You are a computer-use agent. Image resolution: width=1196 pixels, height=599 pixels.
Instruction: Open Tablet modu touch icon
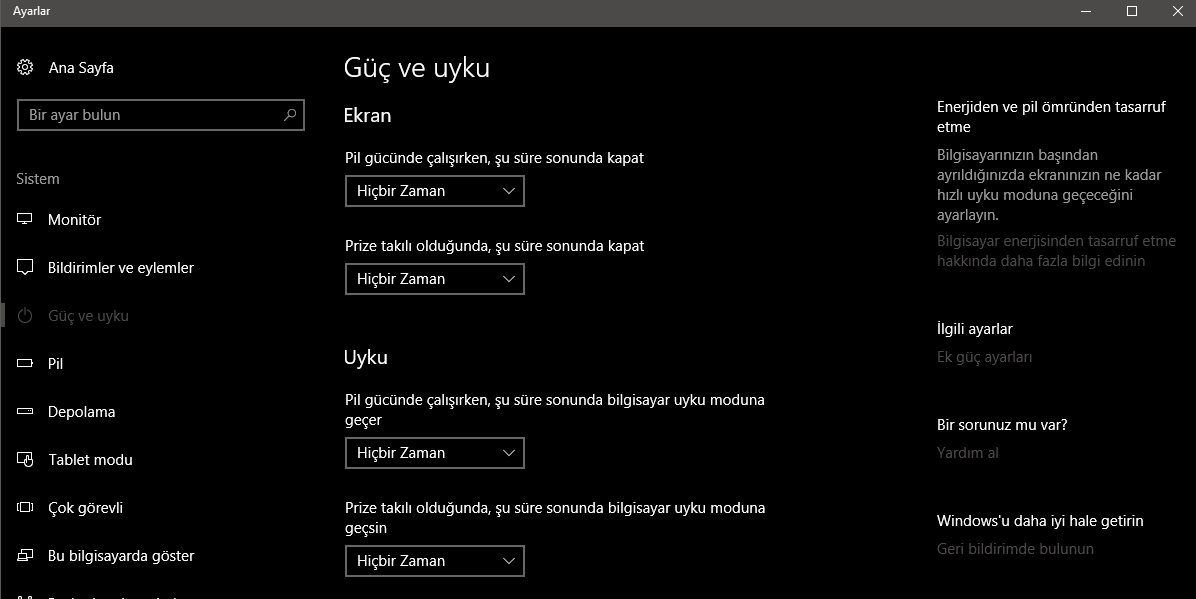pyautogui.click(x=25, y=459)
